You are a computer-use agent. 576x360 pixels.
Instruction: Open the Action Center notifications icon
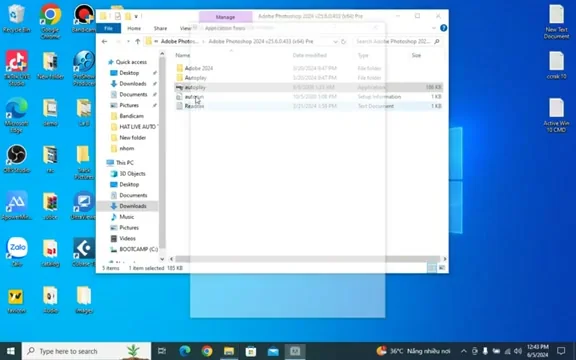561,351
